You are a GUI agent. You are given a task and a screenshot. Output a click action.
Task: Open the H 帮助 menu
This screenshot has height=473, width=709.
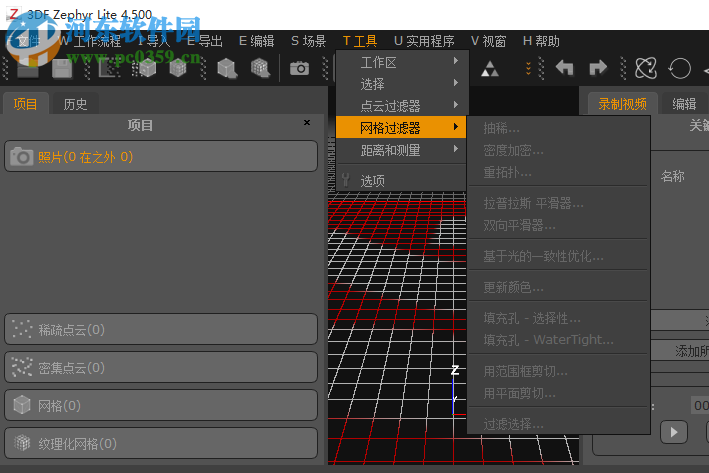[541, 41]
